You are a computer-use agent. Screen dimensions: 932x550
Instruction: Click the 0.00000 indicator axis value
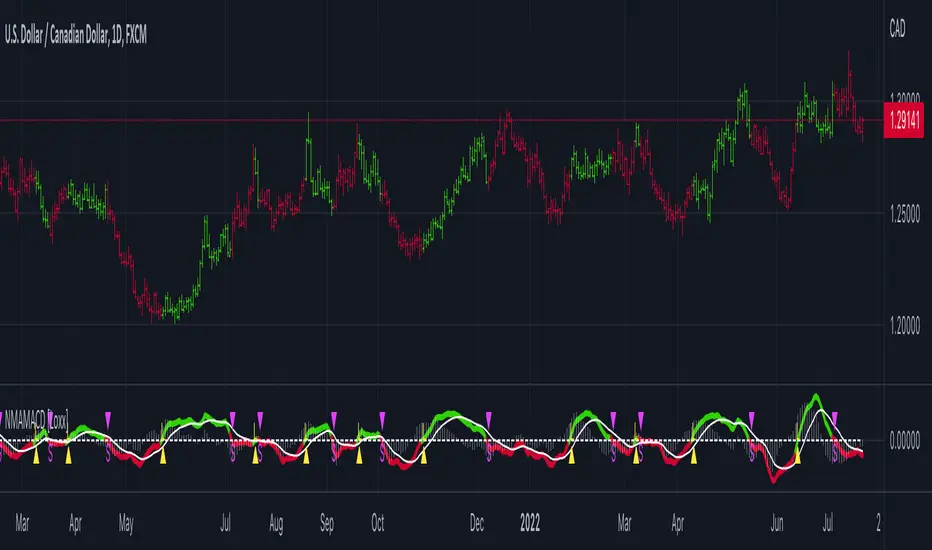(905, 441)
